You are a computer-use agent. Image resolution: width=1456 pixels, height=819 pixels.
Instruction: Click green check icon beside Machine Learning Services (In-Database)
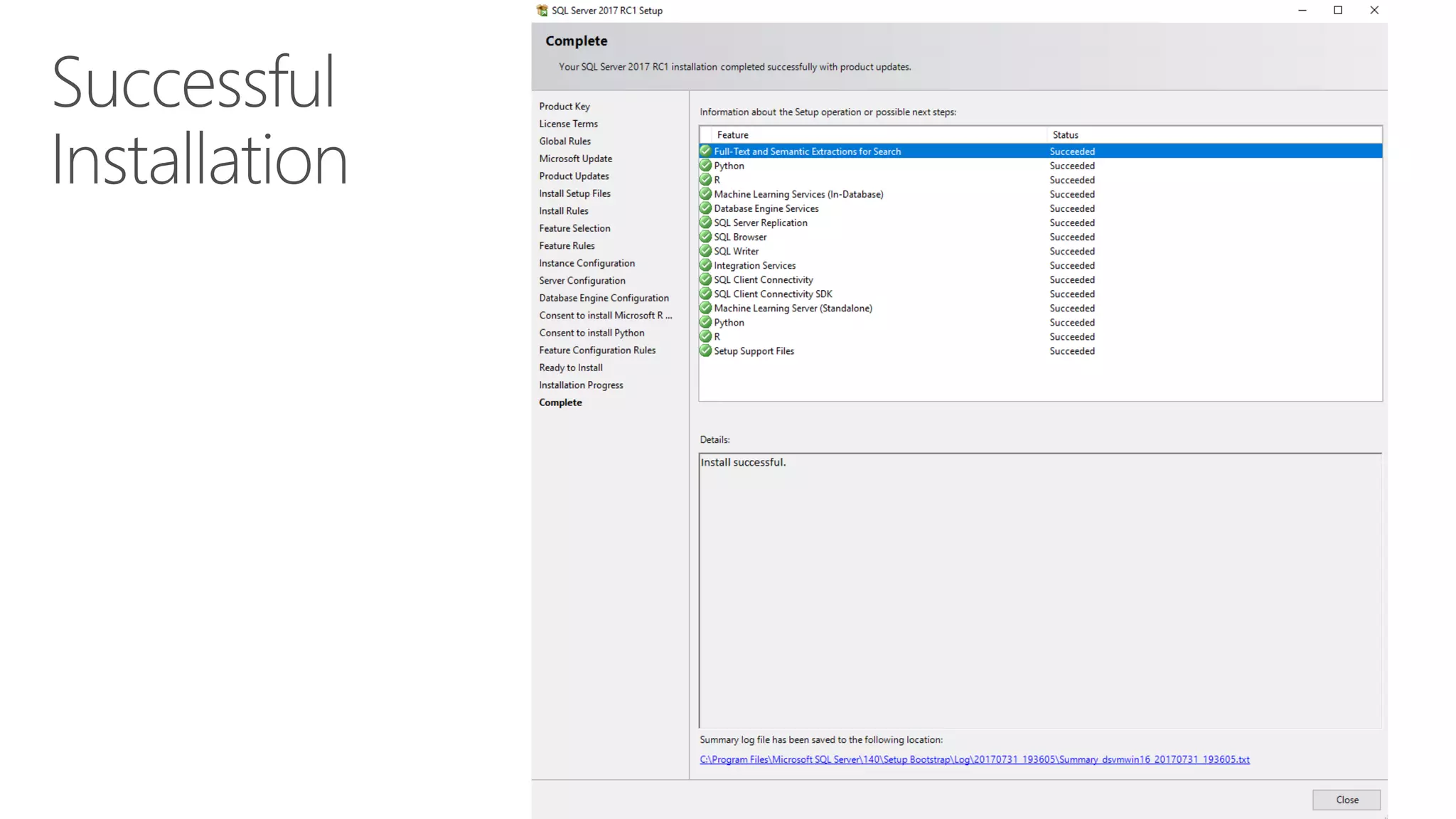click(705, 193)
